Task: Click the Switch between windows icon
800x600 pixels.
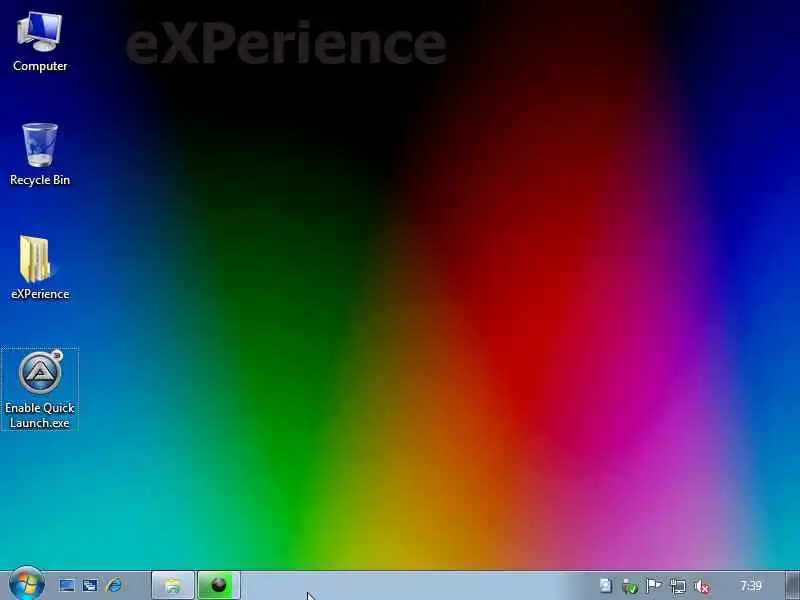Action: click(x=90, y=585)
